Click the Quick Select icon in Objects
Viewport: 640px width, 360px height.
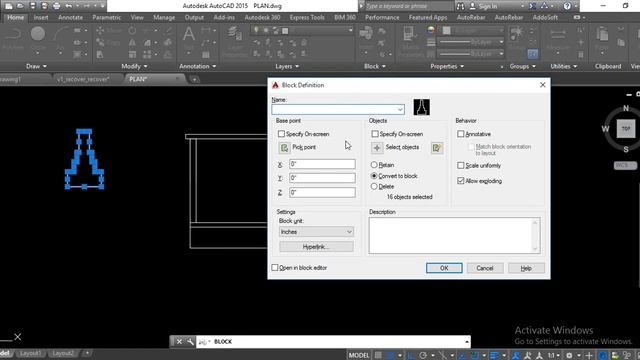tap(436, 148)
